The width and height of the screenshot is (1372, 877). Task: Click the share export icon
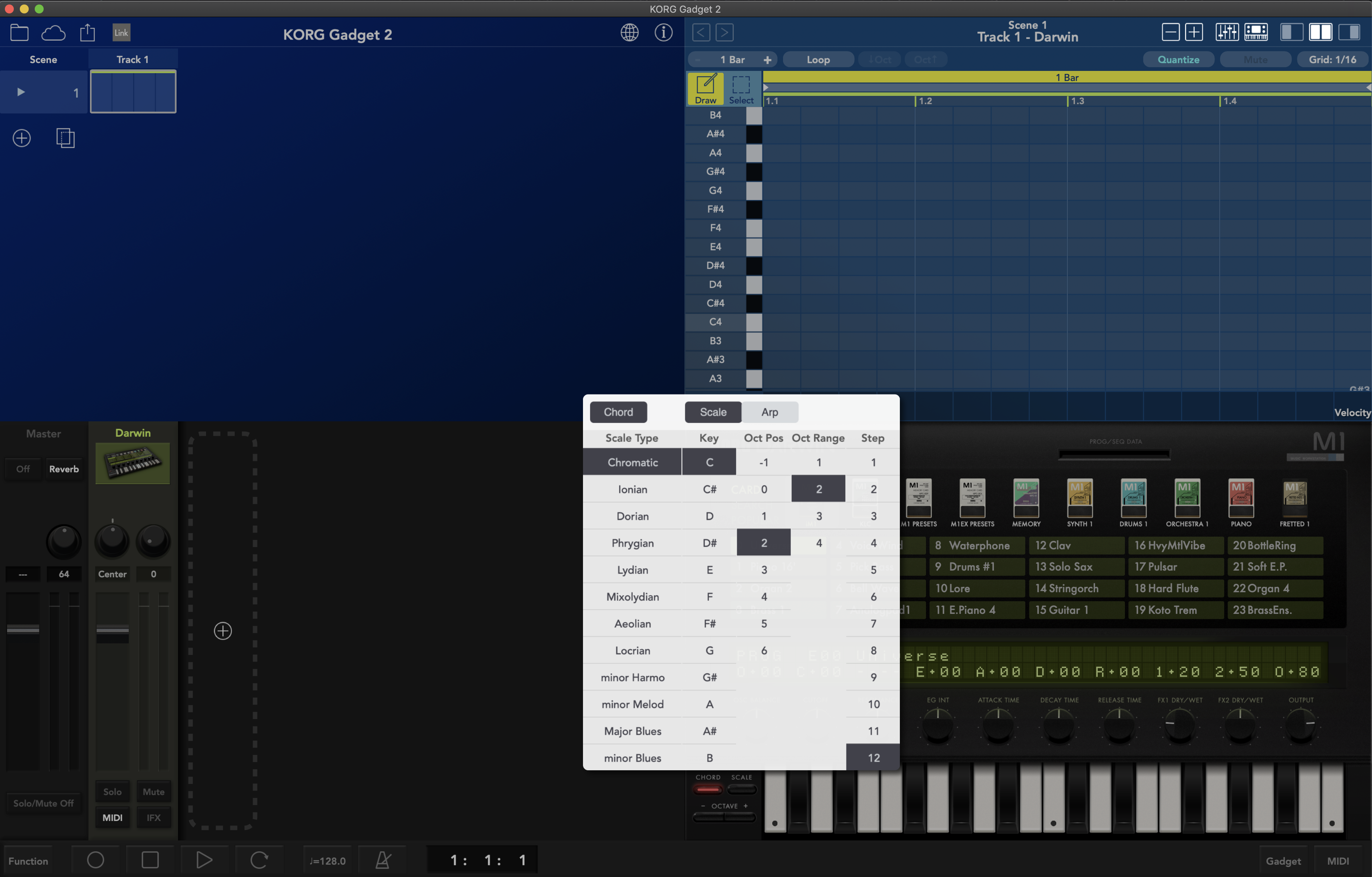[87, 32]
